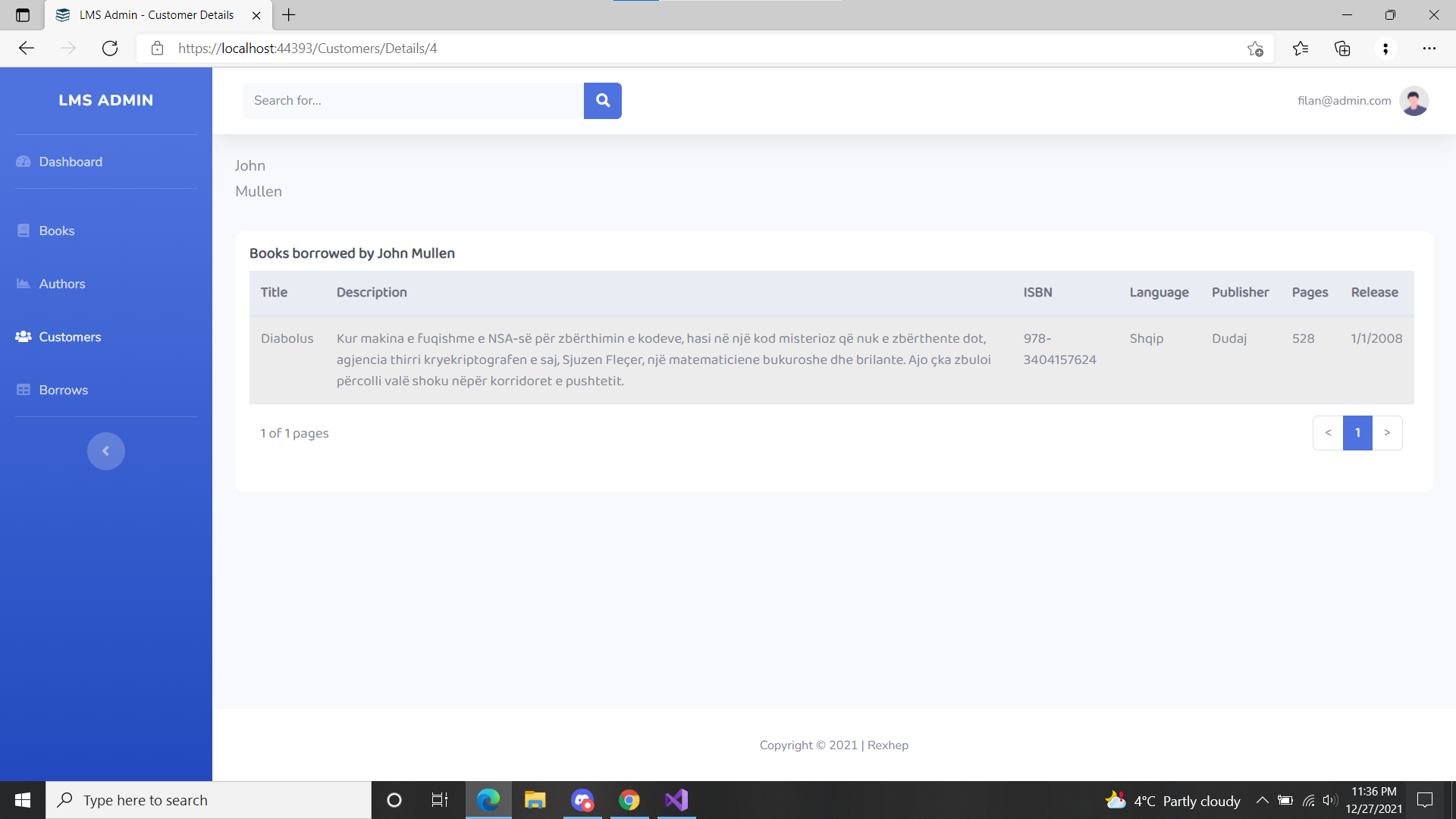
Task: Open filan@admin.com user dropdown
Action: click(x=1344, y=101)
